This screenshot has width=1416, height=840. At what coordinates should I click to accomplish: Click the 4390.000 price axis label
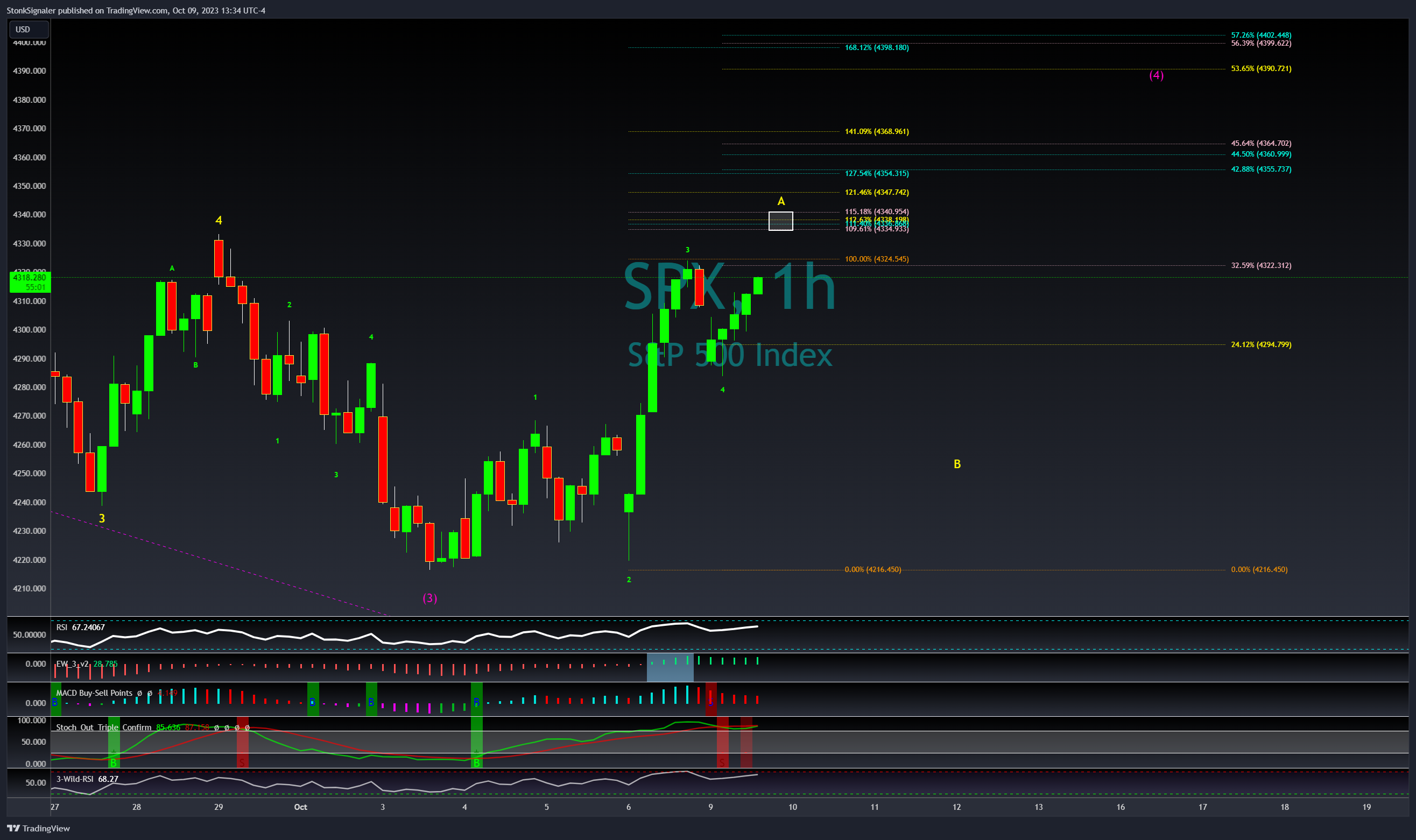click(x=30, y=70)
